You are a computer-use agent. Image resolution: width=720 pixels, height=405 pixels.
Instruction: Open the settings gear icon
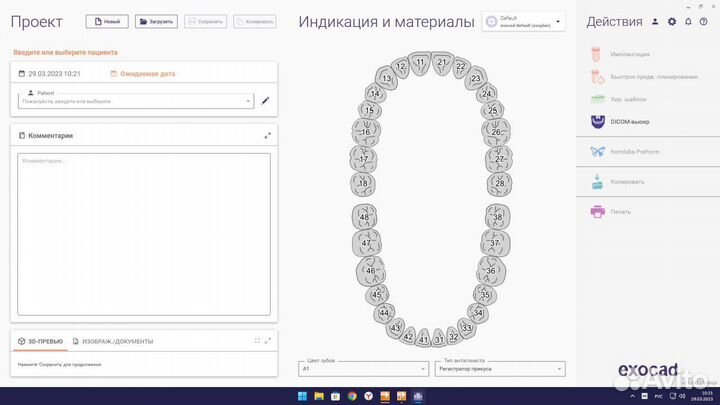tap(672, 22)
